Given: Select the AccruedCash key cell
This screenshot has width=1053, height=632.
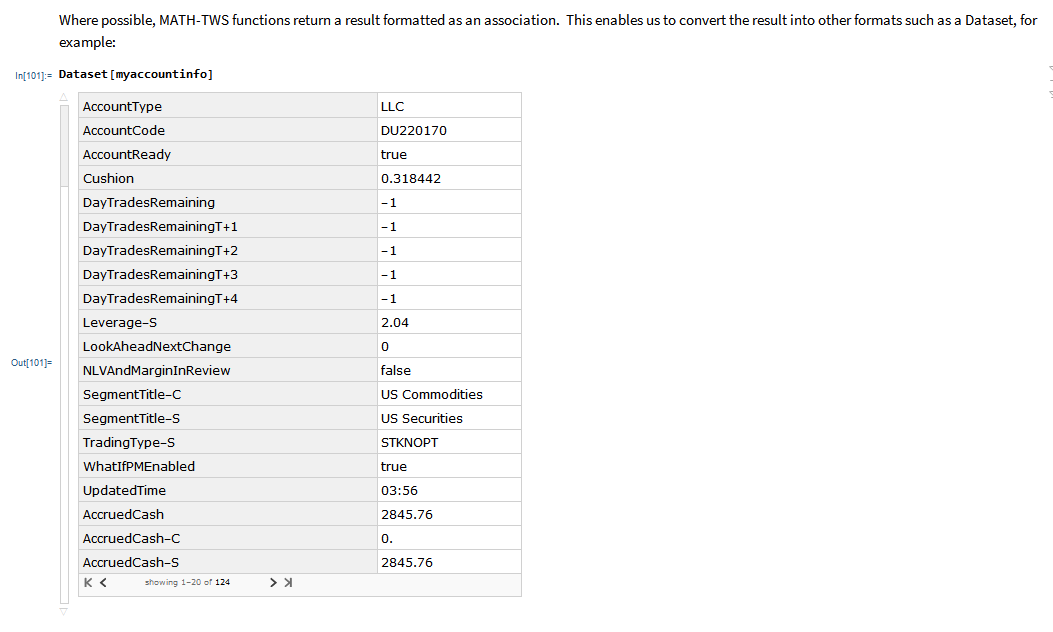Looking at the screenshot, I should [228, 514].
